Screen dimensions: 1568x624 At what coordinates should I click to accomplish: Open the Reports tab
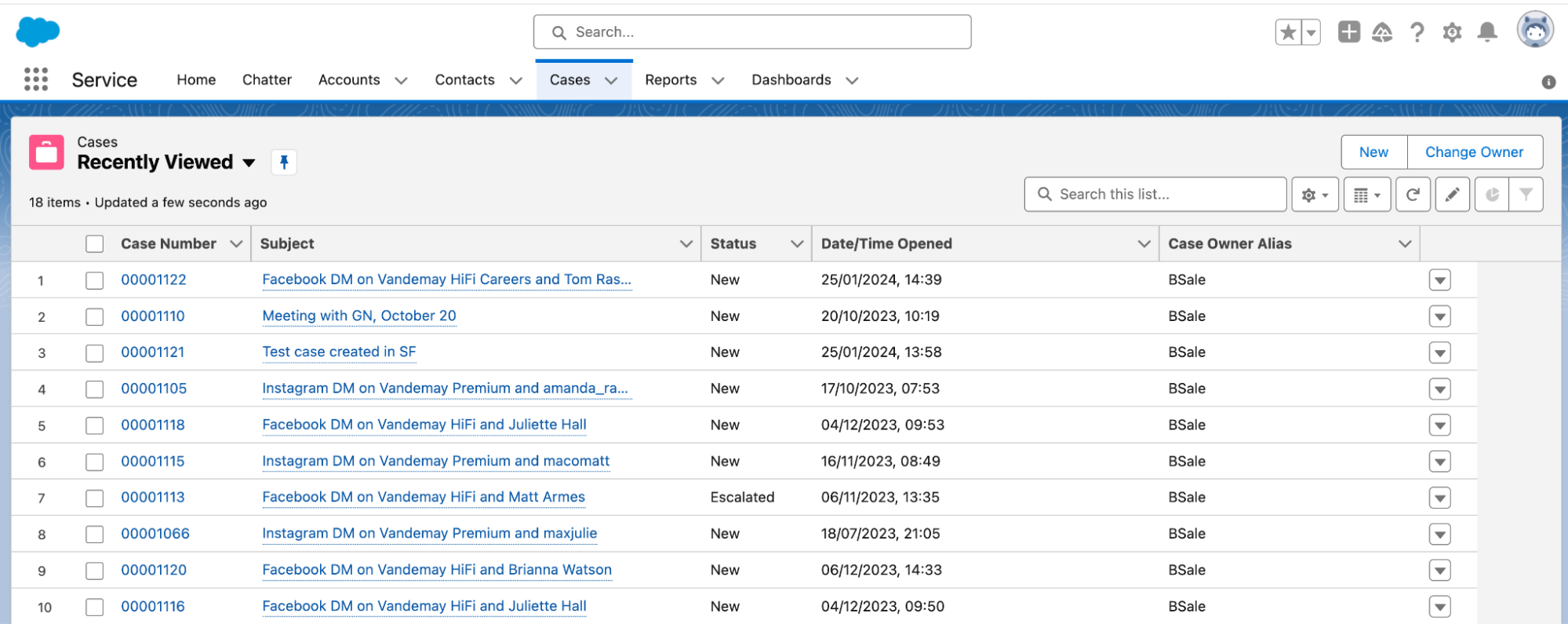click(671, 80)
